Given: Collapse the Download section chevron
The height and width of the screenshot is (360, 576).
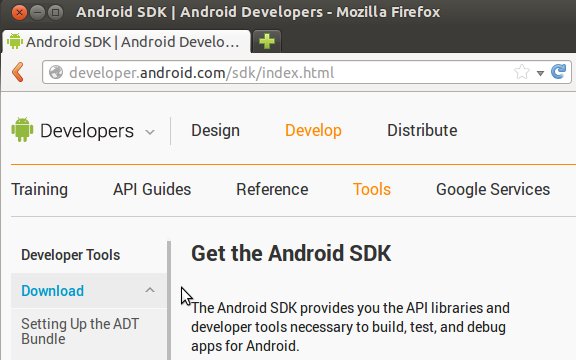Looking at the screenshot, I should (x=150, y=290).
